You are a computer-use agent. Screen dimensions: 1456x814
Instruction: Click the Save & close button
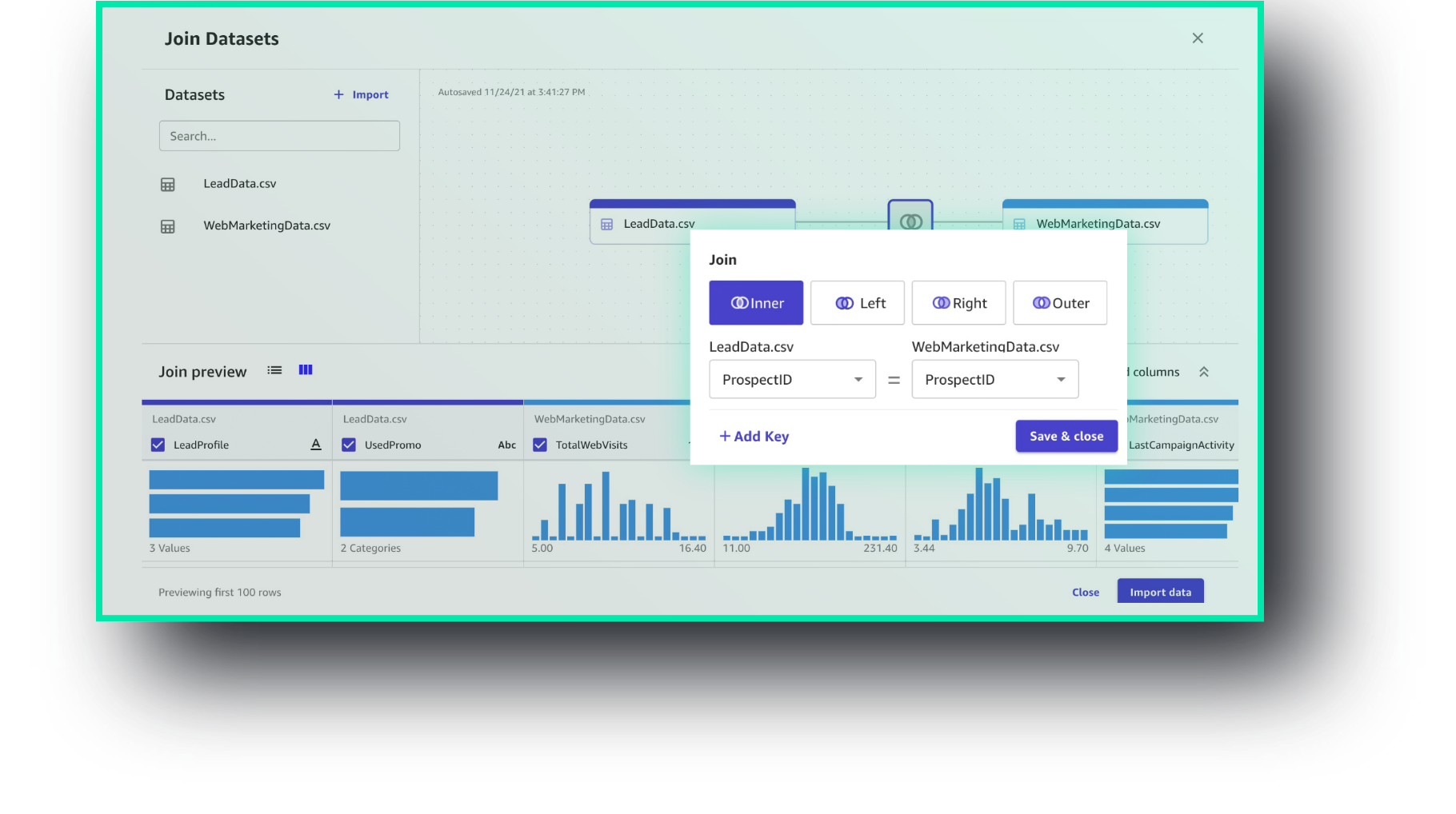tap(1066, 436)
